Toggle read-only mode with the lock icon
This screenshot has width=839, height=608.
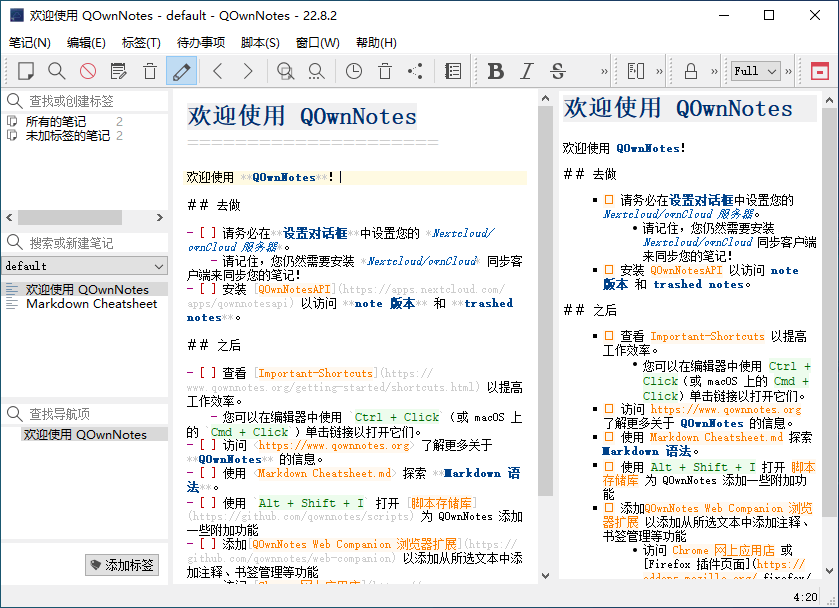[690, 71]
